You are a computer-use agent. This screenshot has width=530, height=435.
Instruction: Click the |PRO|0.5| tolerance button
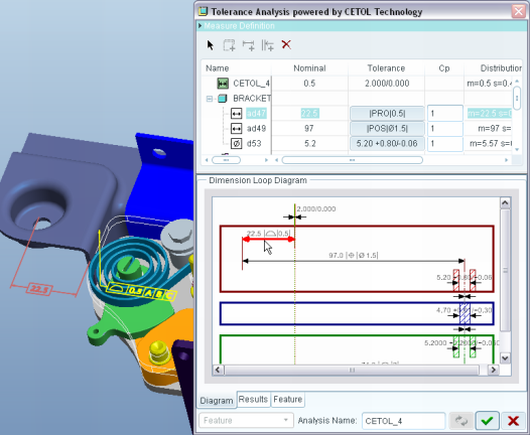click(x=387, y=114)
